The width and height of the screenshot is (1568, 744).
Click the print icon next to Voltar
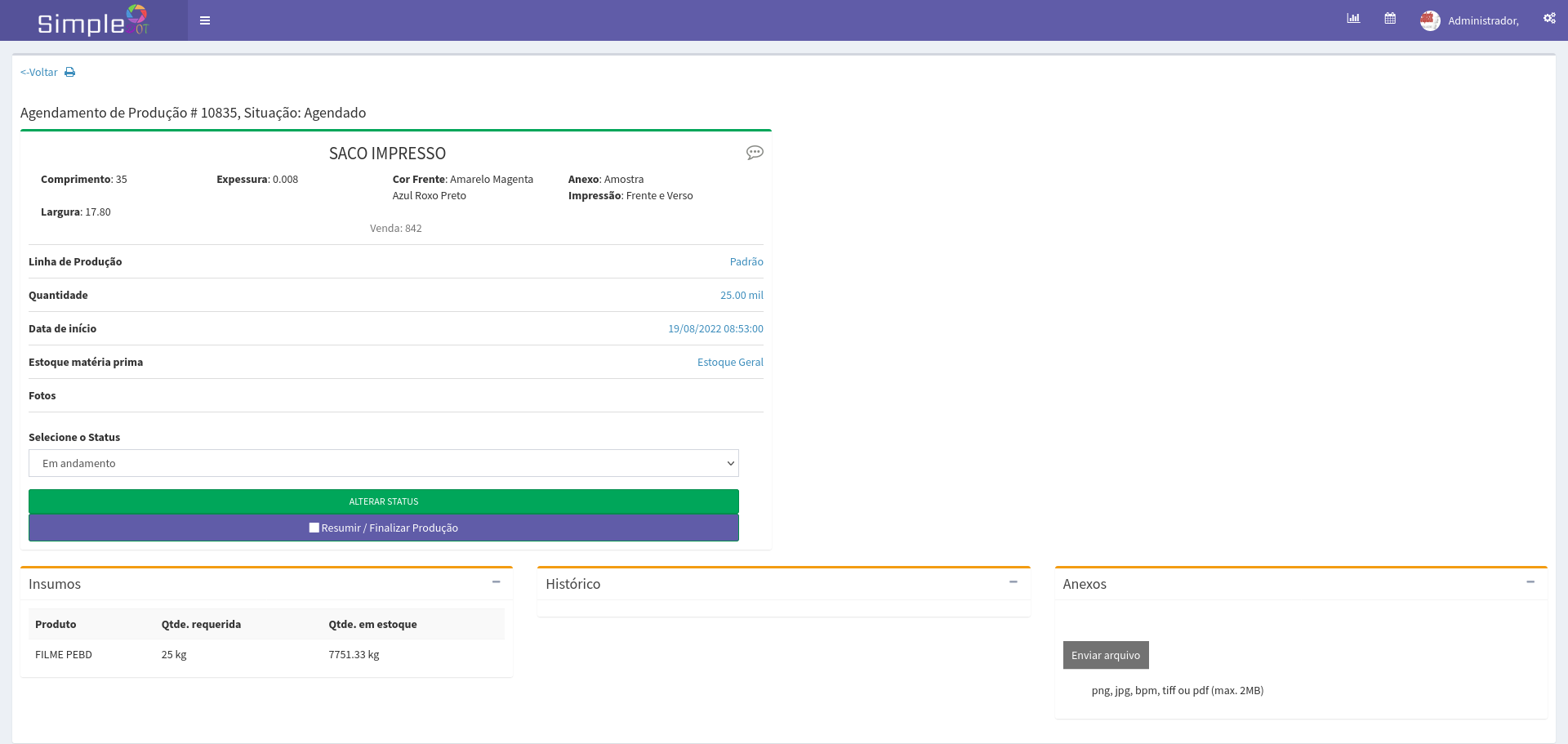click(x=70, y=73)
